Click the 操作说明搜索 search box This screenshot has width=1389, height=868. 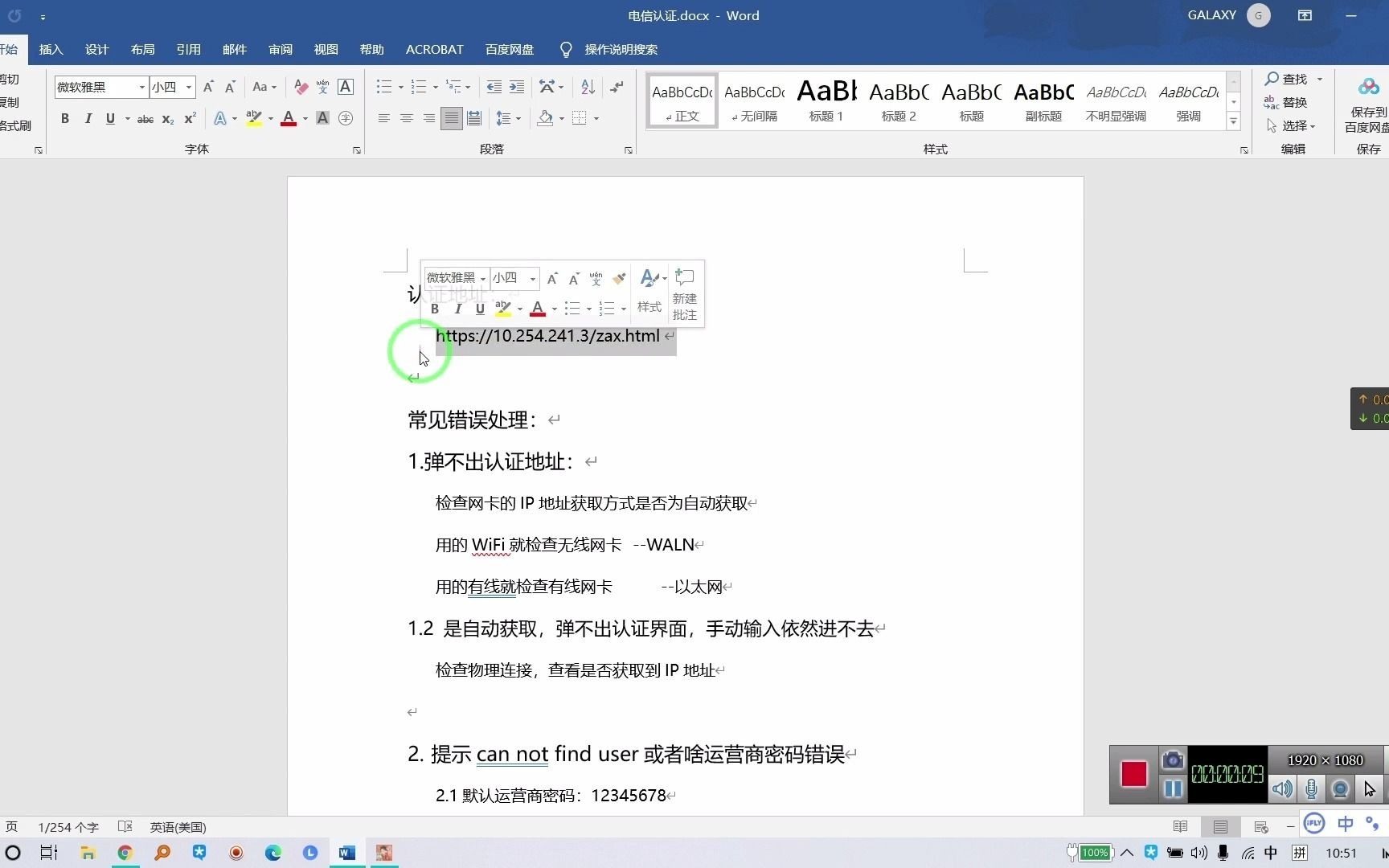621,50
